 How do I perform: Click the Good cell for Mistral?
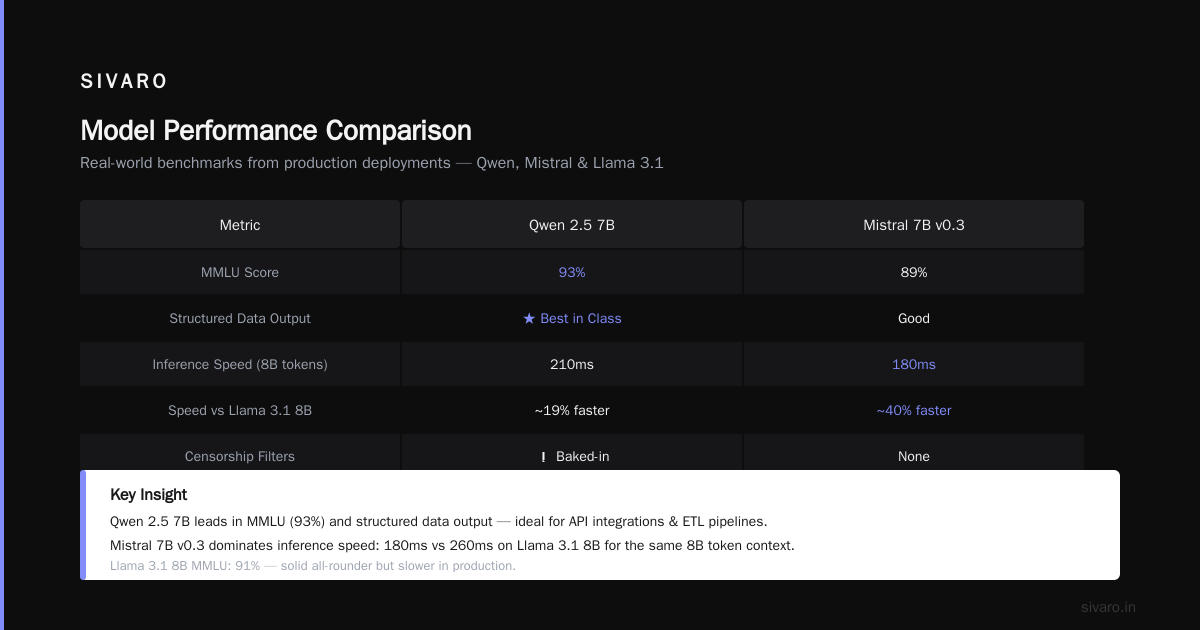914,318
